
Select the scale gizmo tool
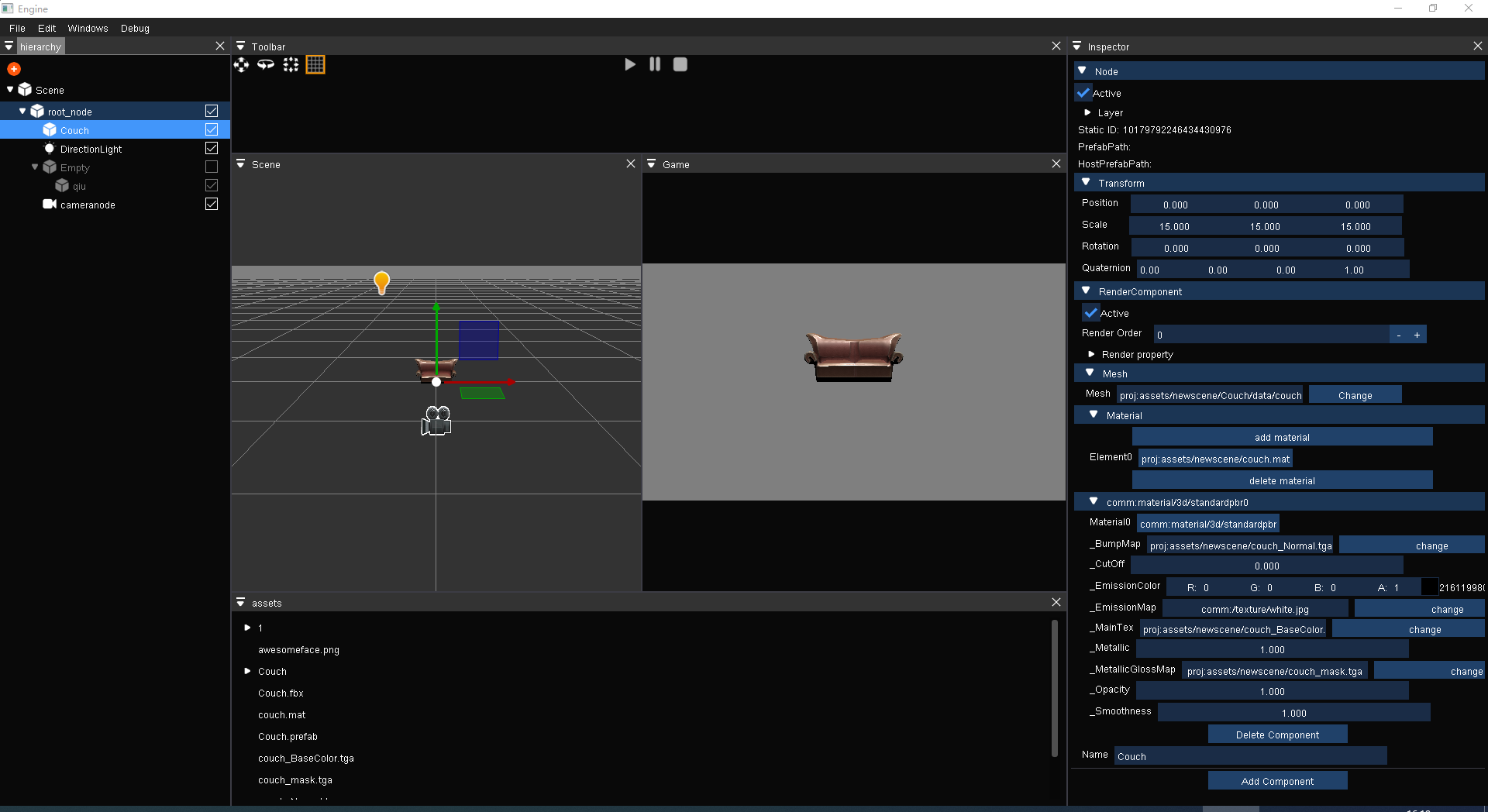click(291, 65)
